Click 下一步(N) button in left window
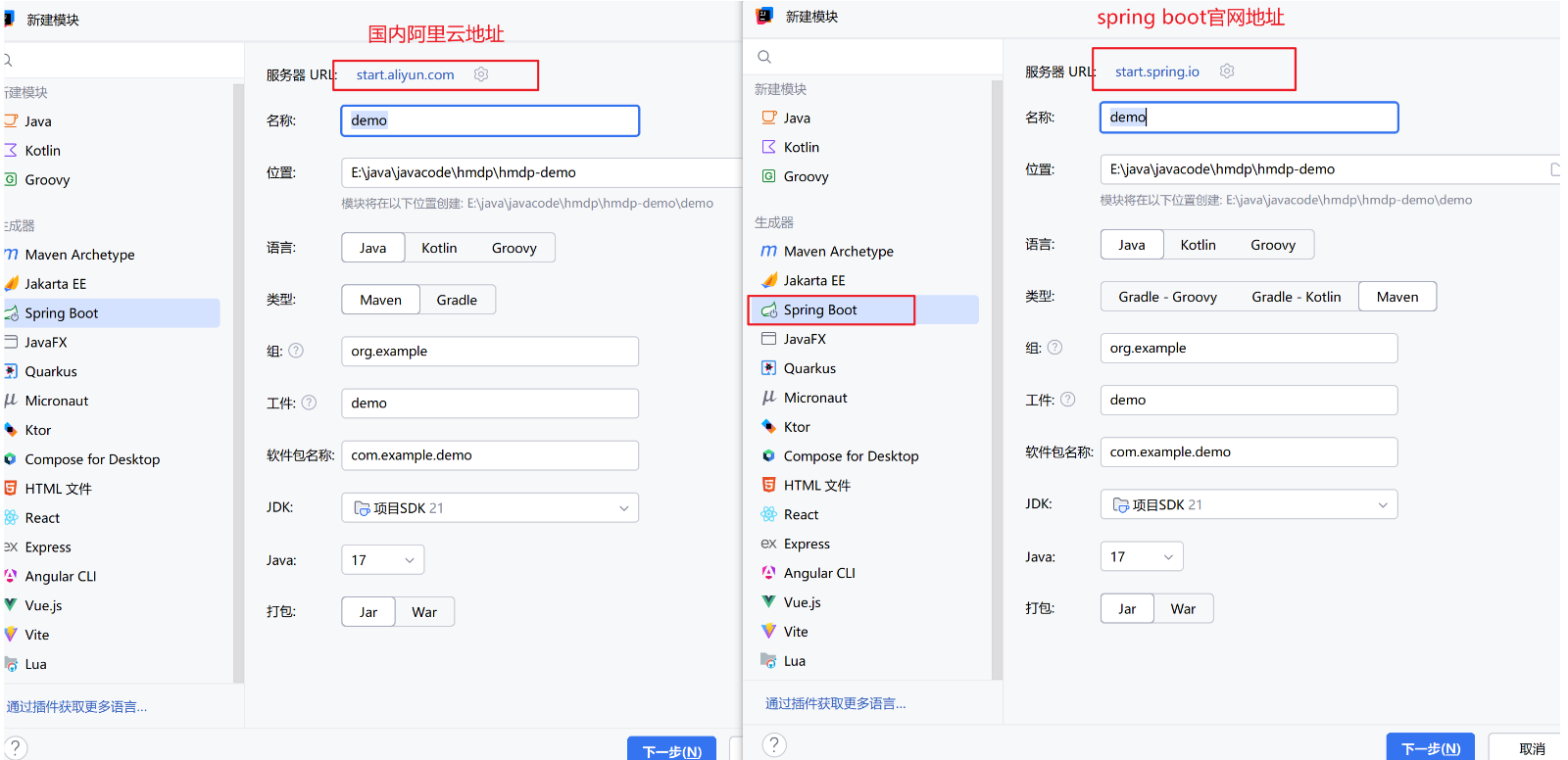Image resolution: width=1568 pixels, height=760 pixels. [671, 749]
